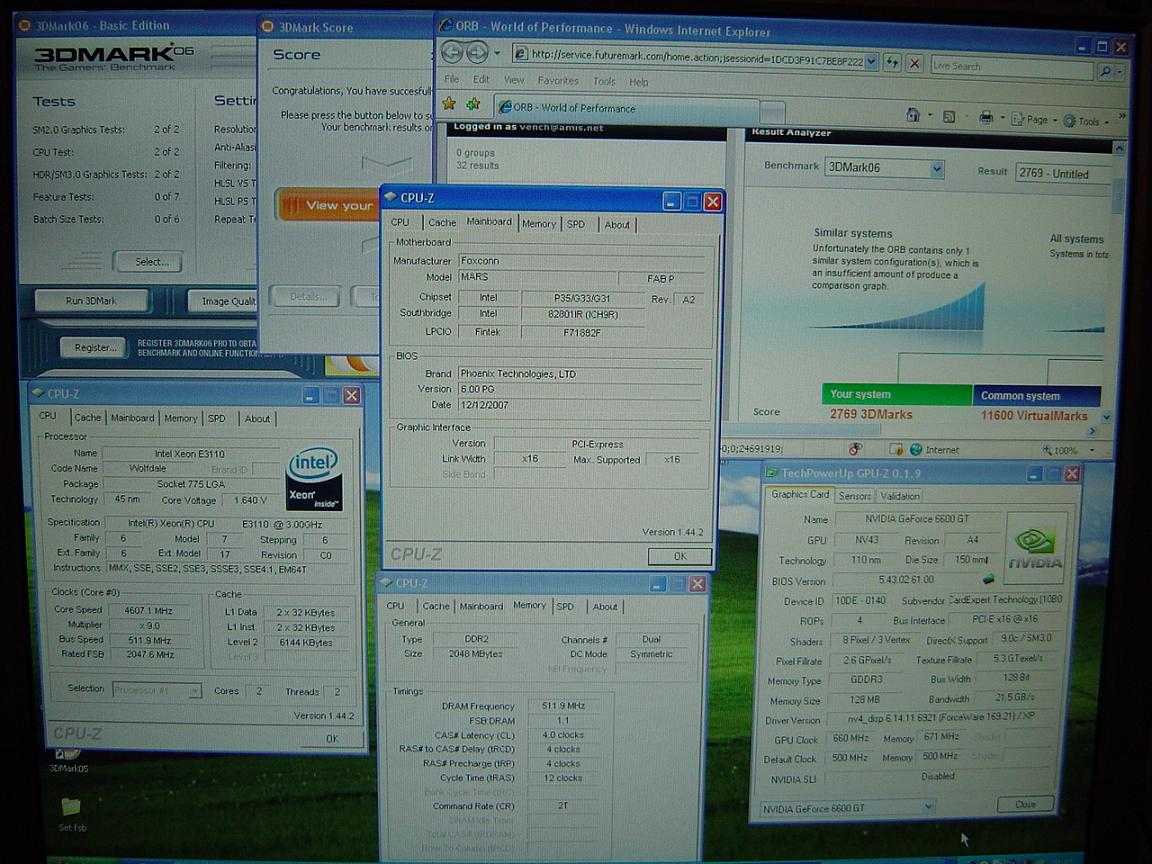The height and width of the screenshot is (864, 1152).
Task: Click the Add to Favorites star-plus icon
Action: pos(473,104)
